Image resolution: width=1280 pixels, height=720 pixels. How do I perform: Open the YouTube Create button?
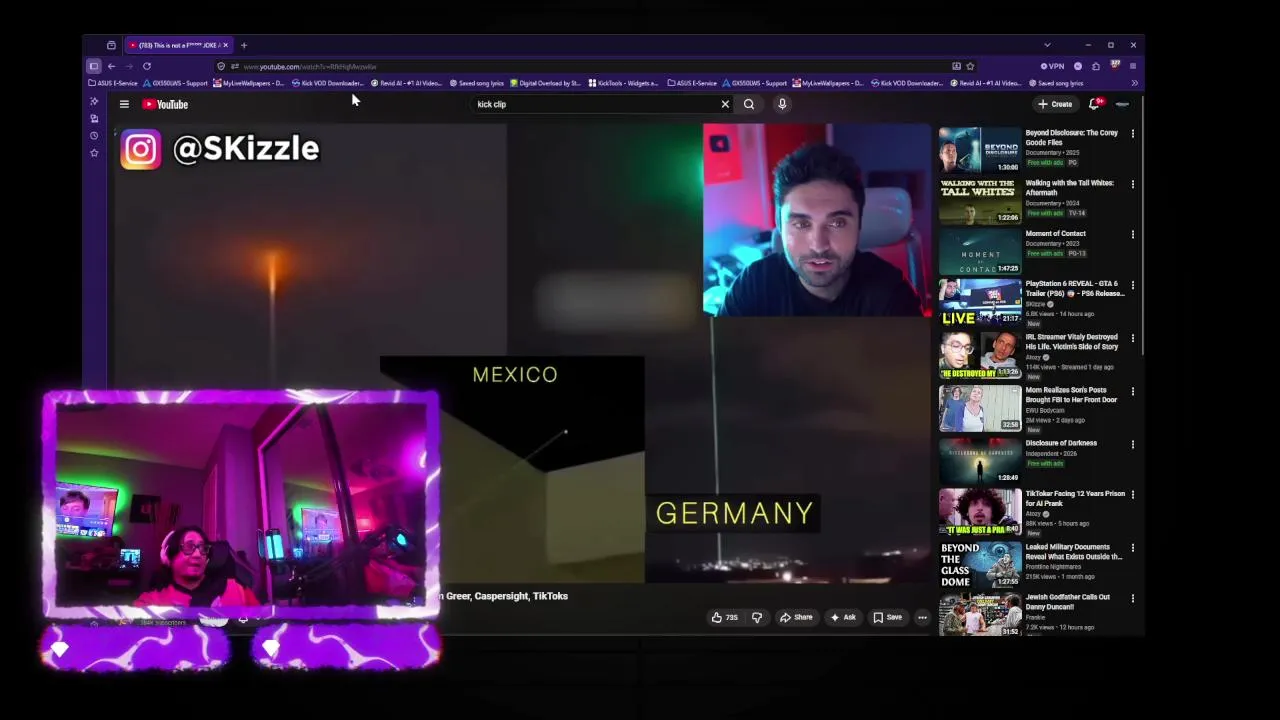(1055, 104)
